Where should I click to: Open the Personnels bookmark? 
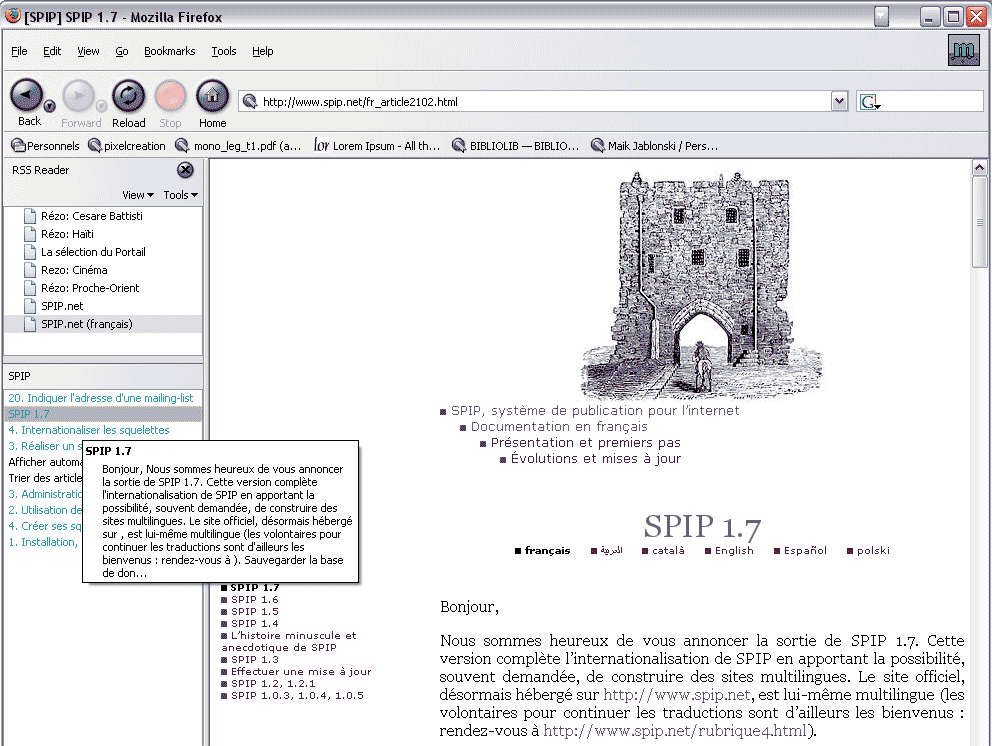(44, 146)
